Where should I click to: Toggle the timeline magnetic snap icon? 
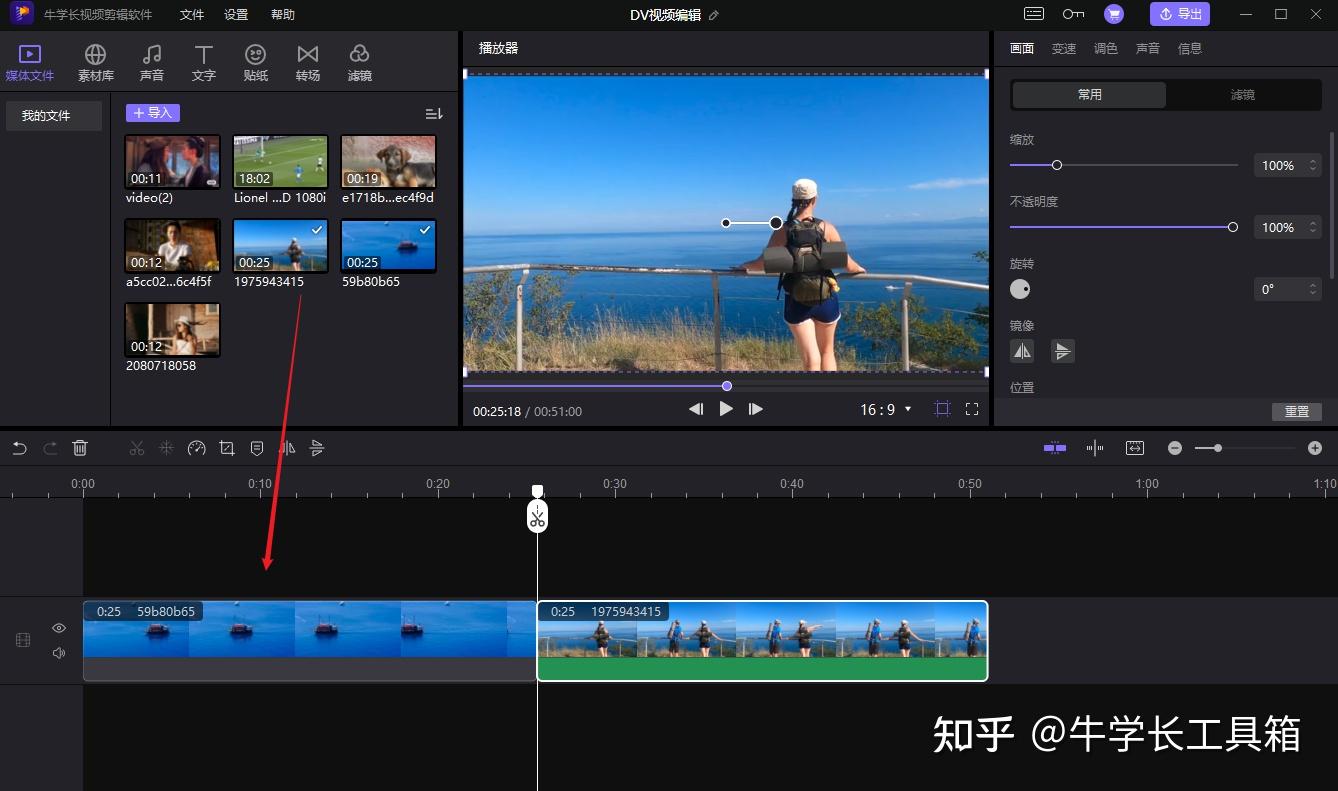1055,448
